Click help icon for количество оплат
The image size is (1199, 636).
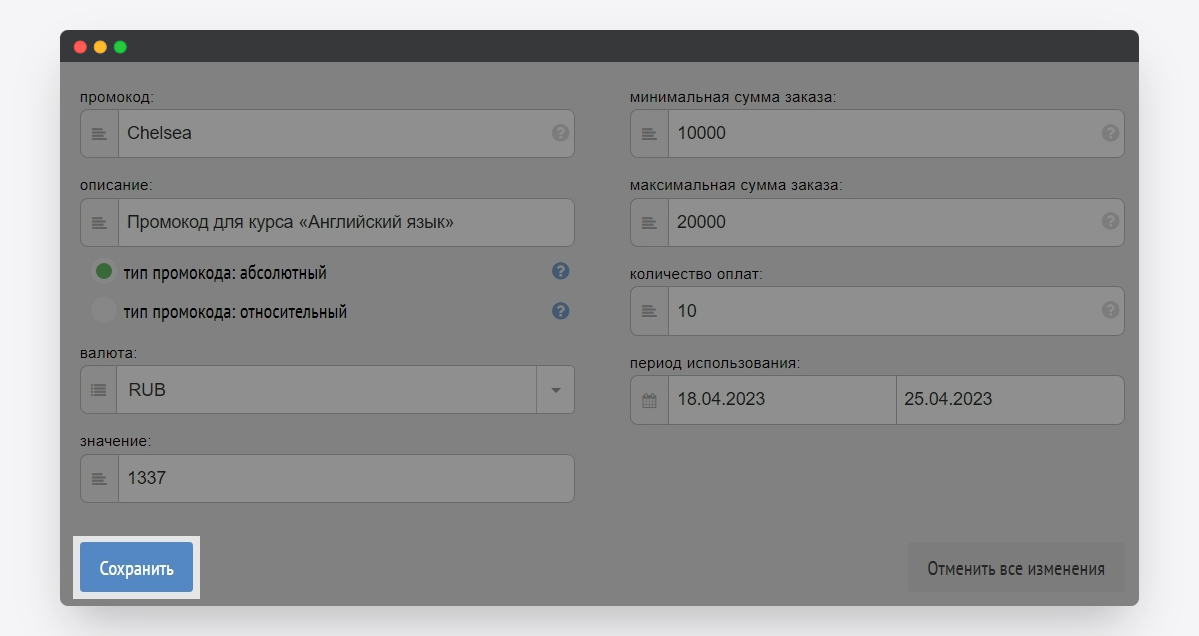[x=1109, y=310]
